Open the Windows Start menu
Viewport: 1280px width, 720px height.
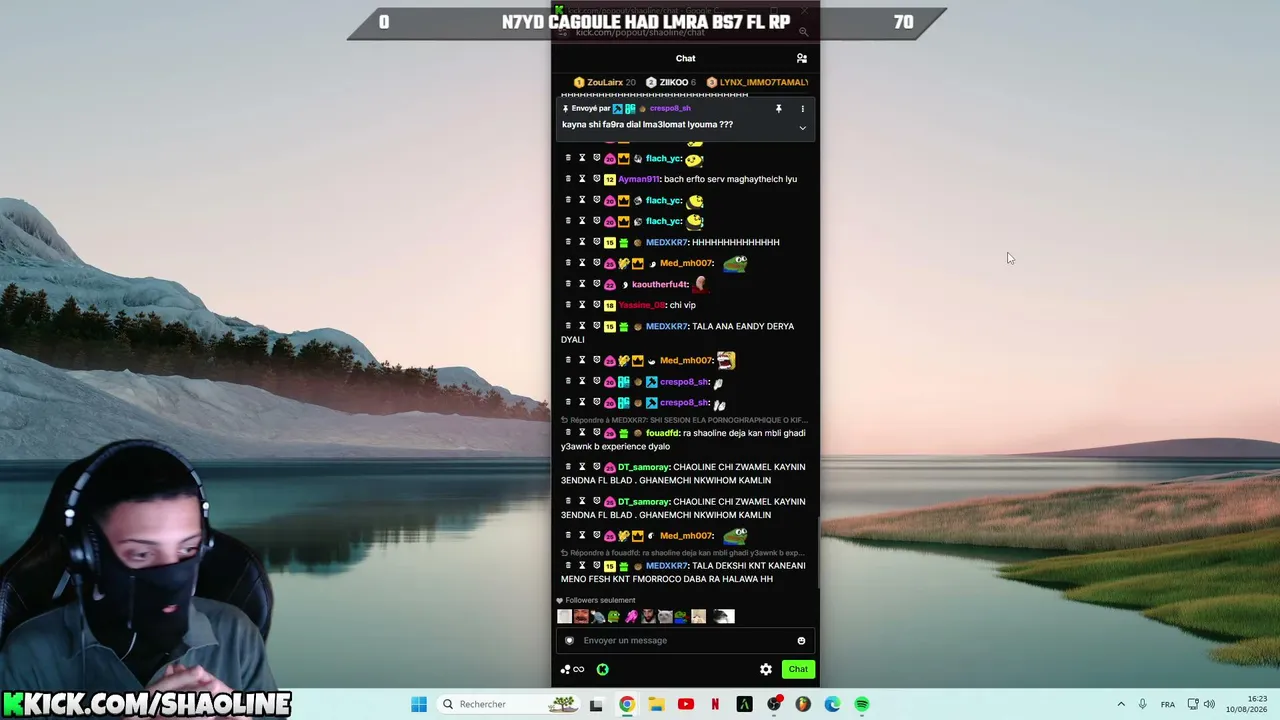(x=419, y=704)
